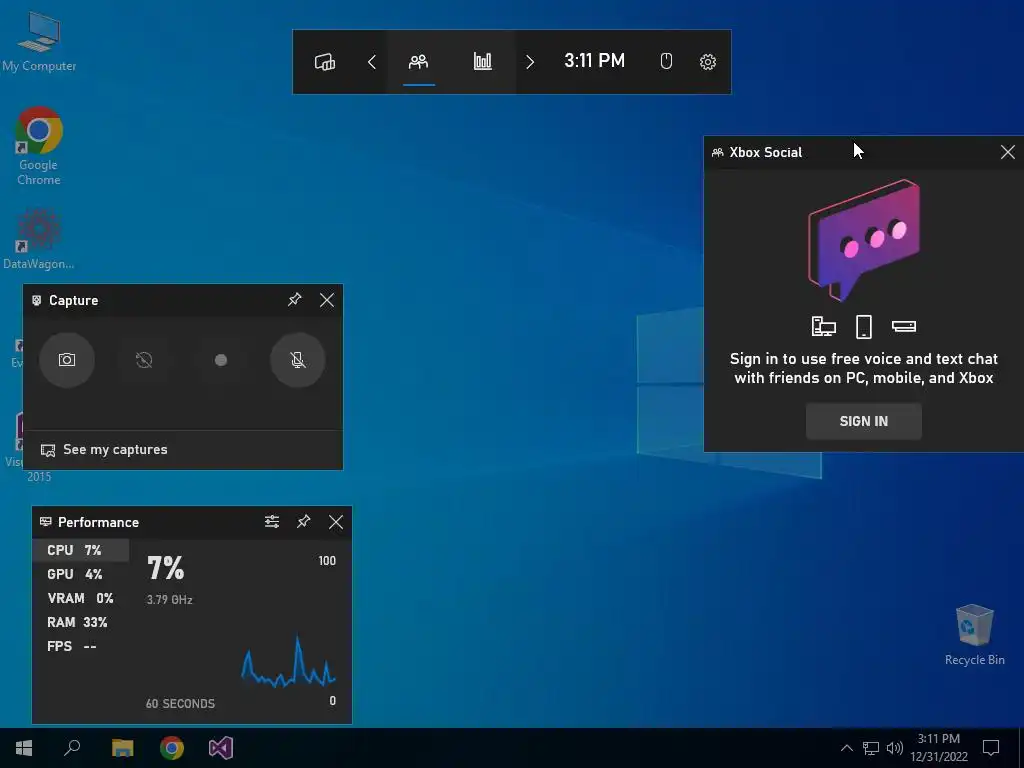Select the Recycle Bin desktop icon

(x=974, y=635)
